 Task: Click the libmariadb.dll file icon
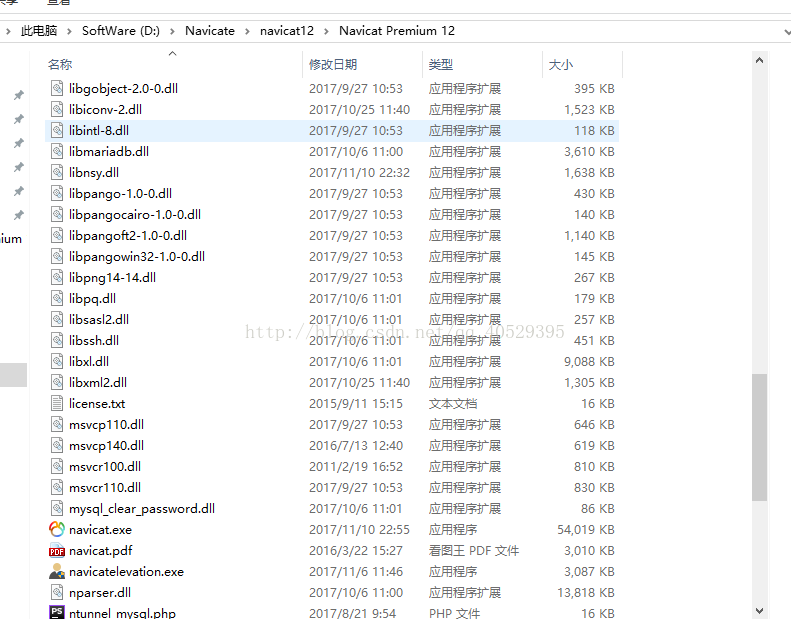(57, 151)
